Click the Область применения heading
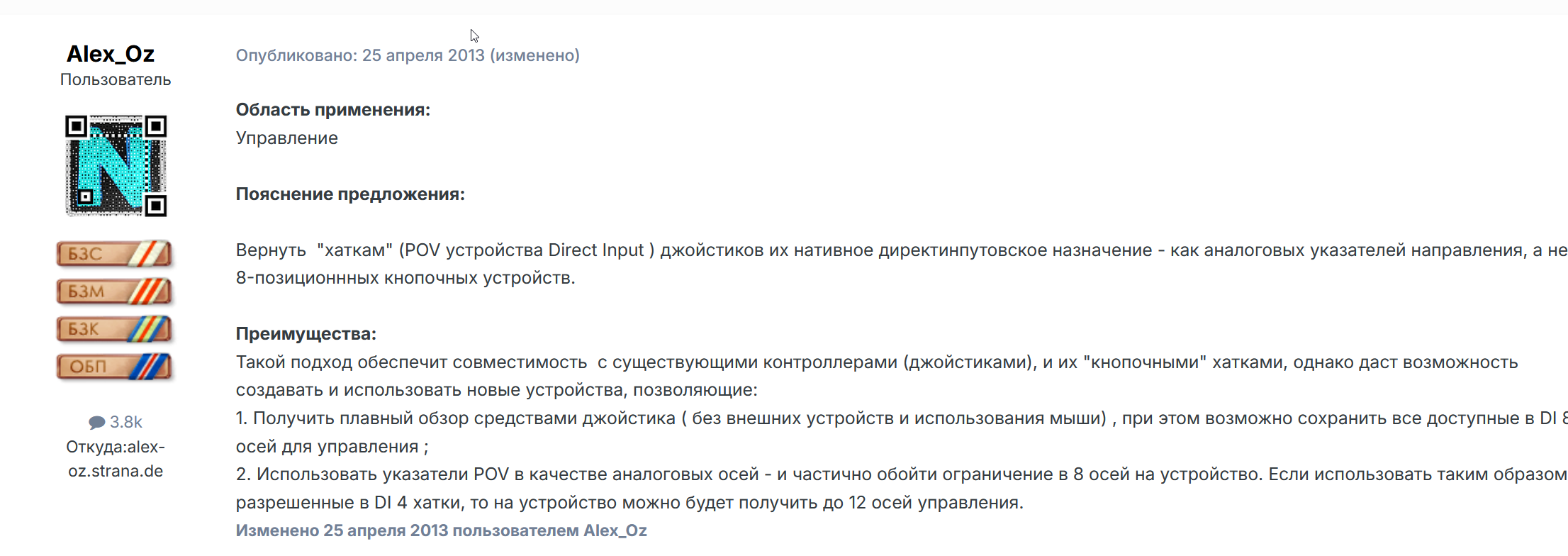 333,110
